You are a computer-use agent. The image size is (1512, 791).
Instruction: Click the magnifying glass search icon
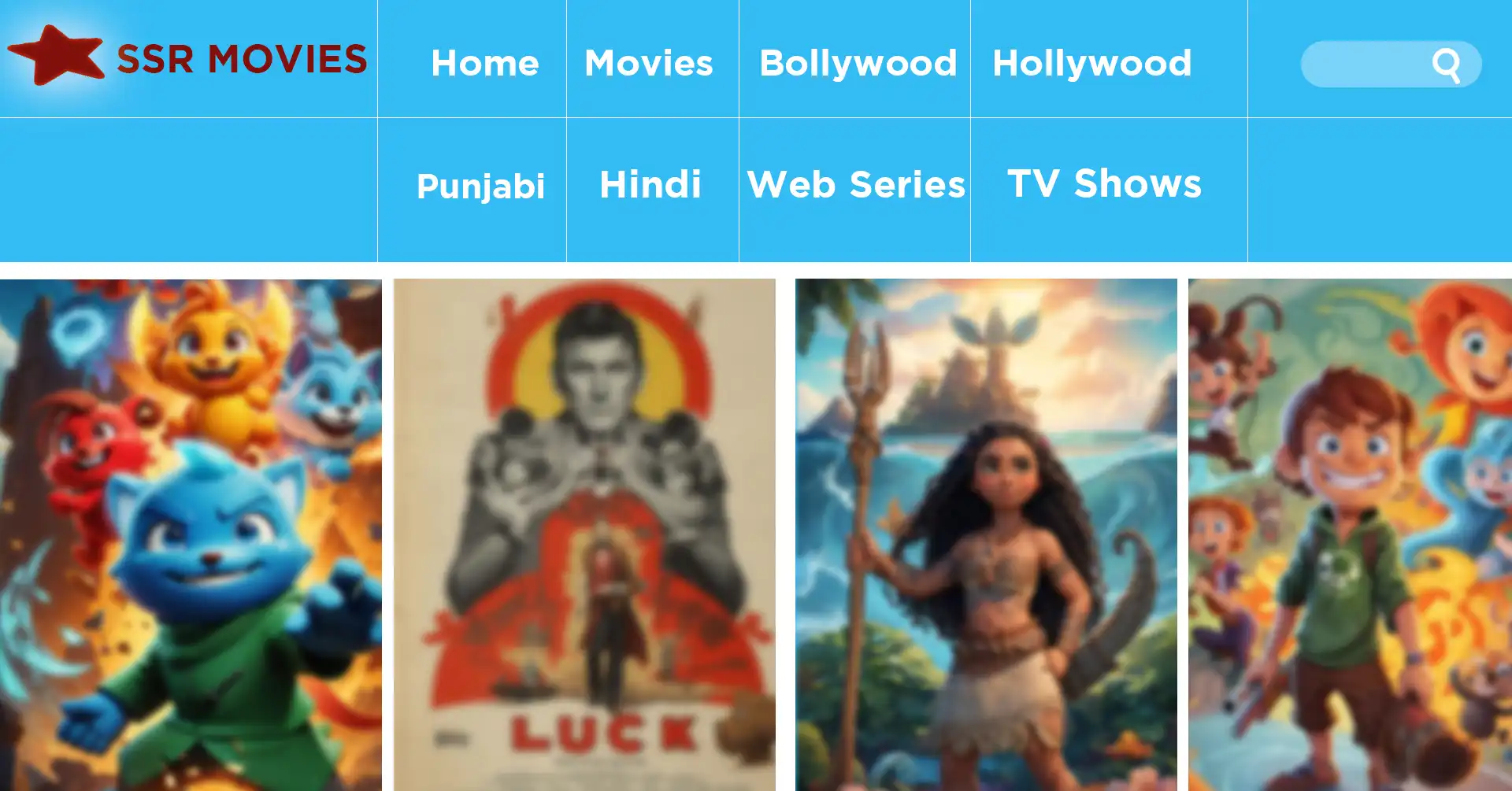click(x=1446, y=65)
